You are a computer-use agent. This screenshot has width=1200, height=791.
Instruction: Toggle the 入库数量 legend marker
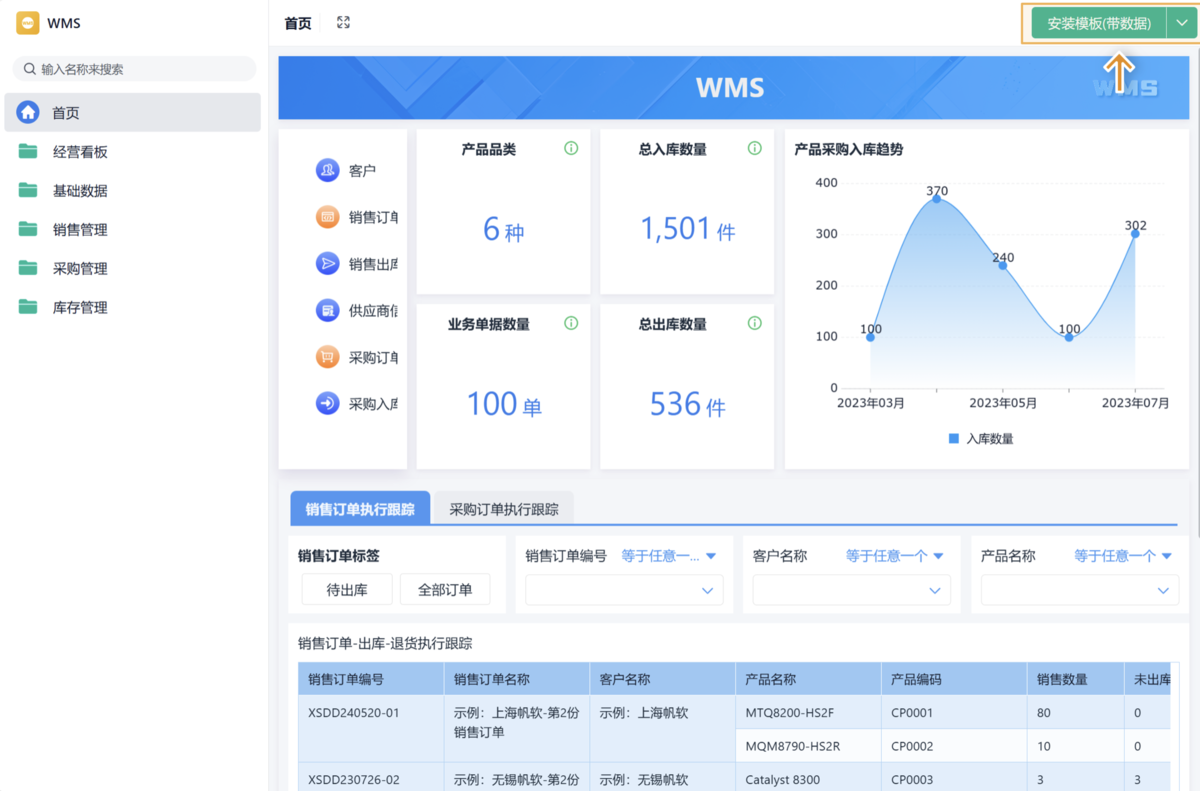point(953,438)
